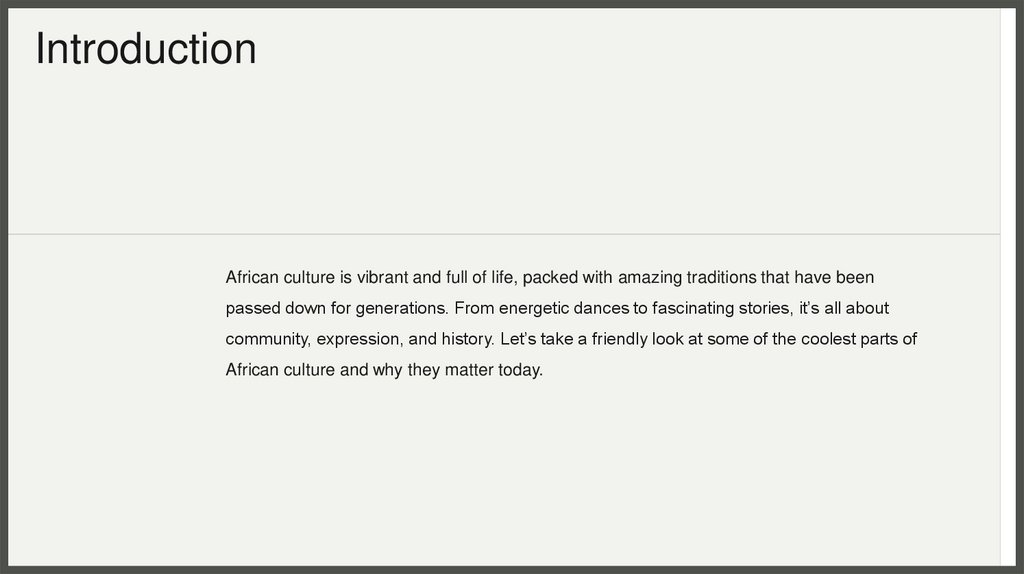Click the words "all about" ending the second line
This screenshot has width=1024, height=574.
click(x=857, y=308)
